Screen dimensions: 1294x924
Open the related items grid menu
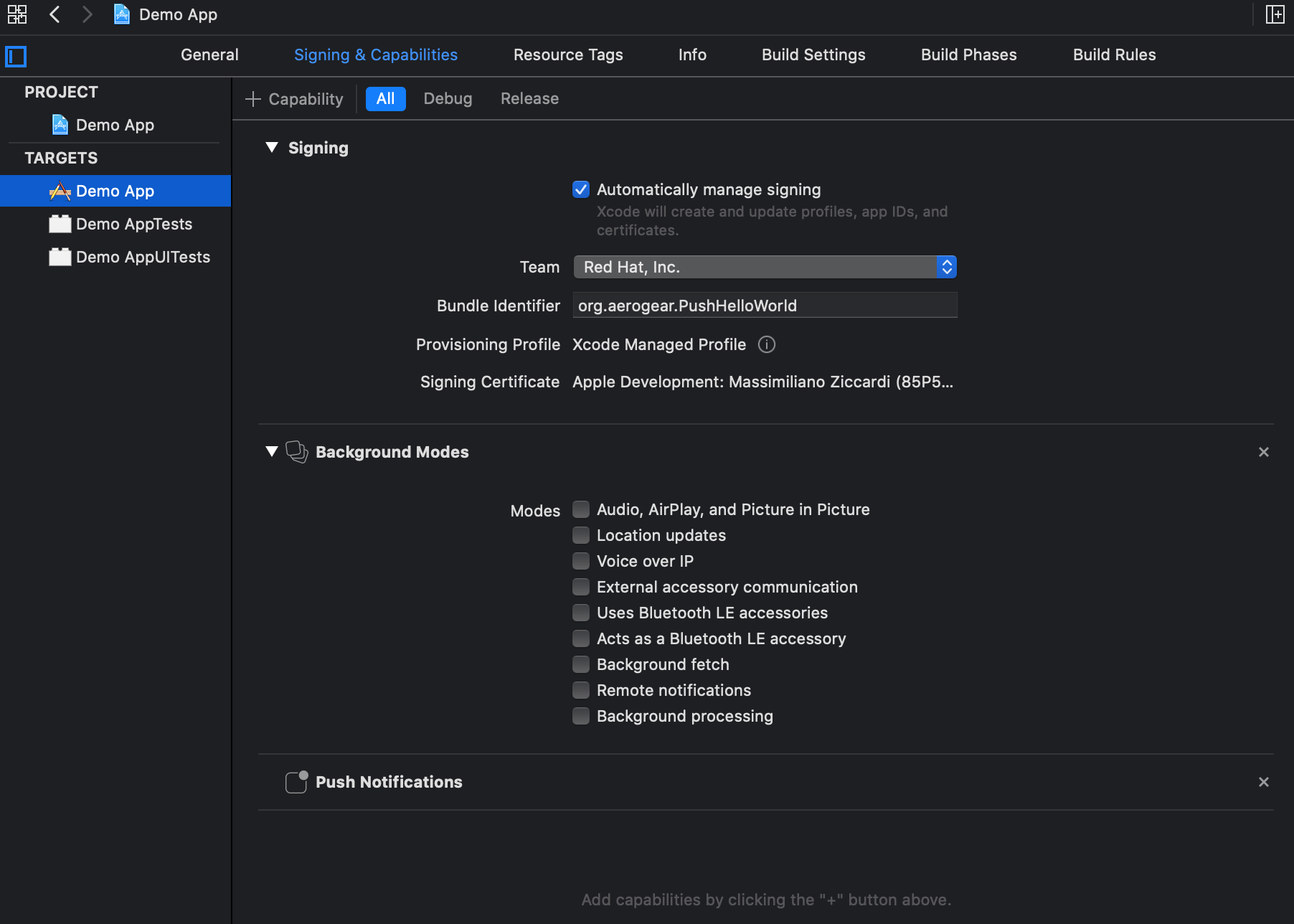point(16,14)
